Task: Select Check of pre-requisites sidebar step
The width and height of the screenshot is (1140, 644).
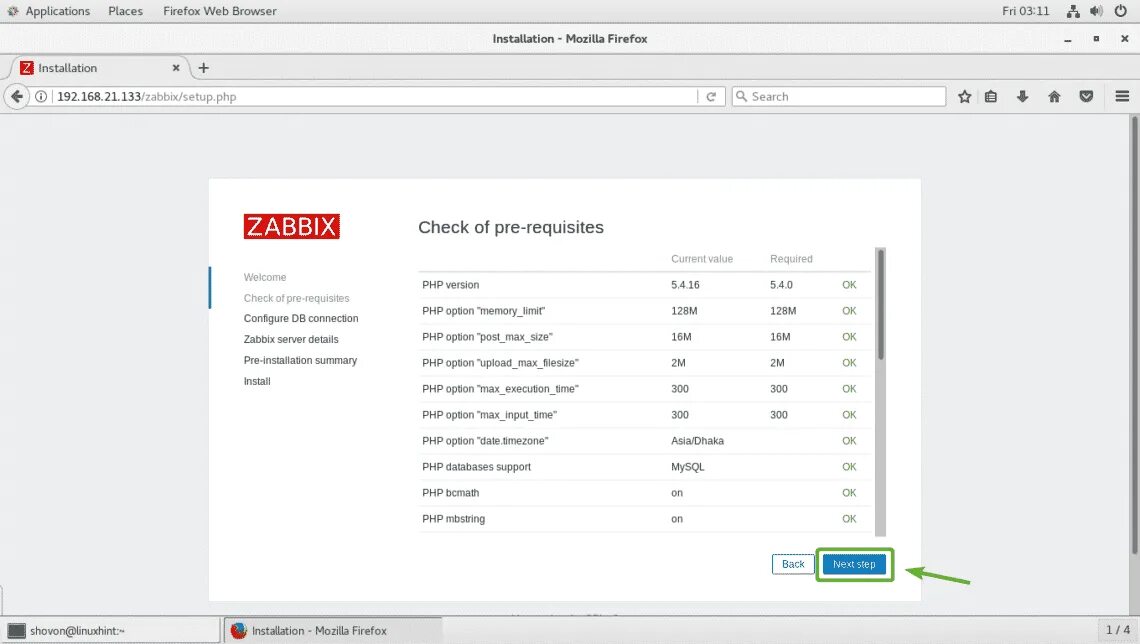Action: click(297, 298)
